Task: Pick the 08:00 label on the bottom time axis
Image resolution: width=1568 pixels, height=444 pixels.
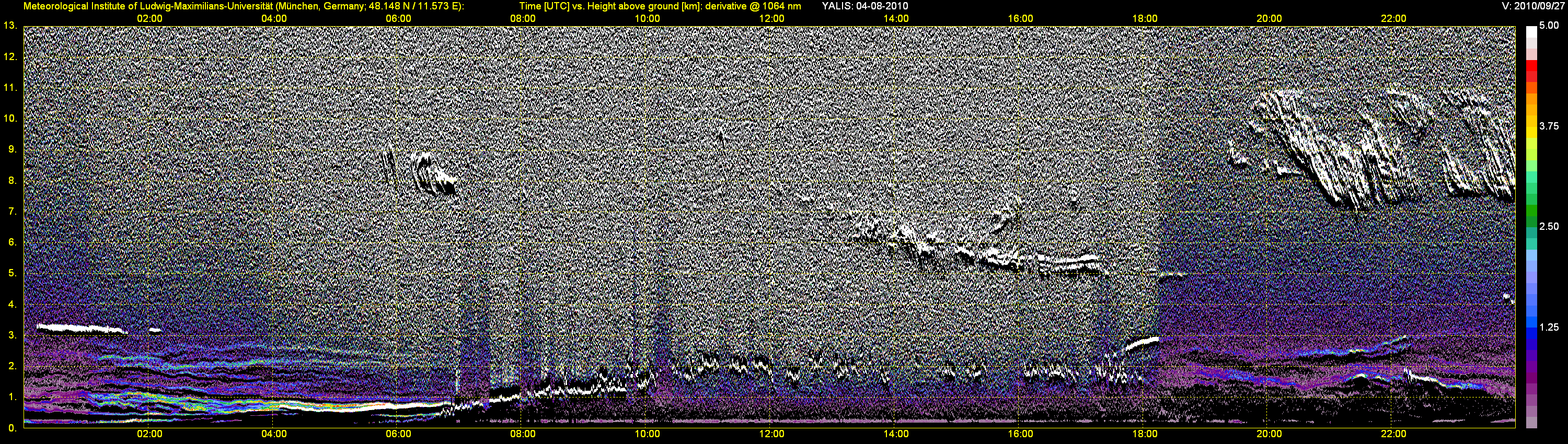Action: pyautogui.click(x=523, y=434)
